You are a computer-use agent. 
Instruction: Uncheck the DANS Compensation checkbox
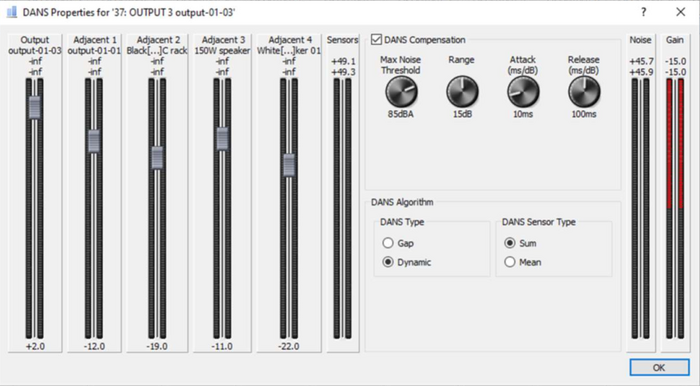(376, 40)
